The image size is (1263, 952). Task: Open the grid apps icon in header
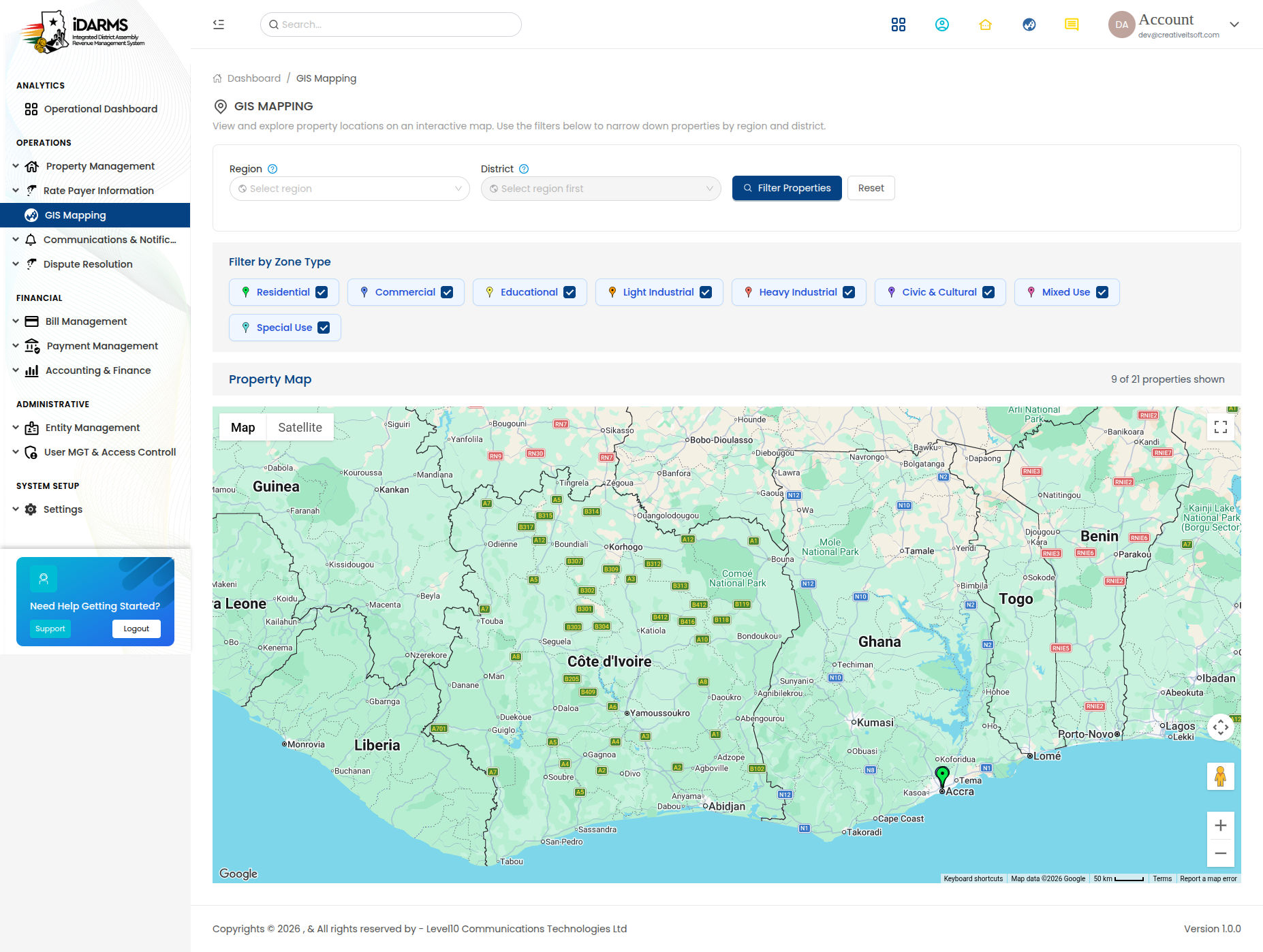[899, 25]
